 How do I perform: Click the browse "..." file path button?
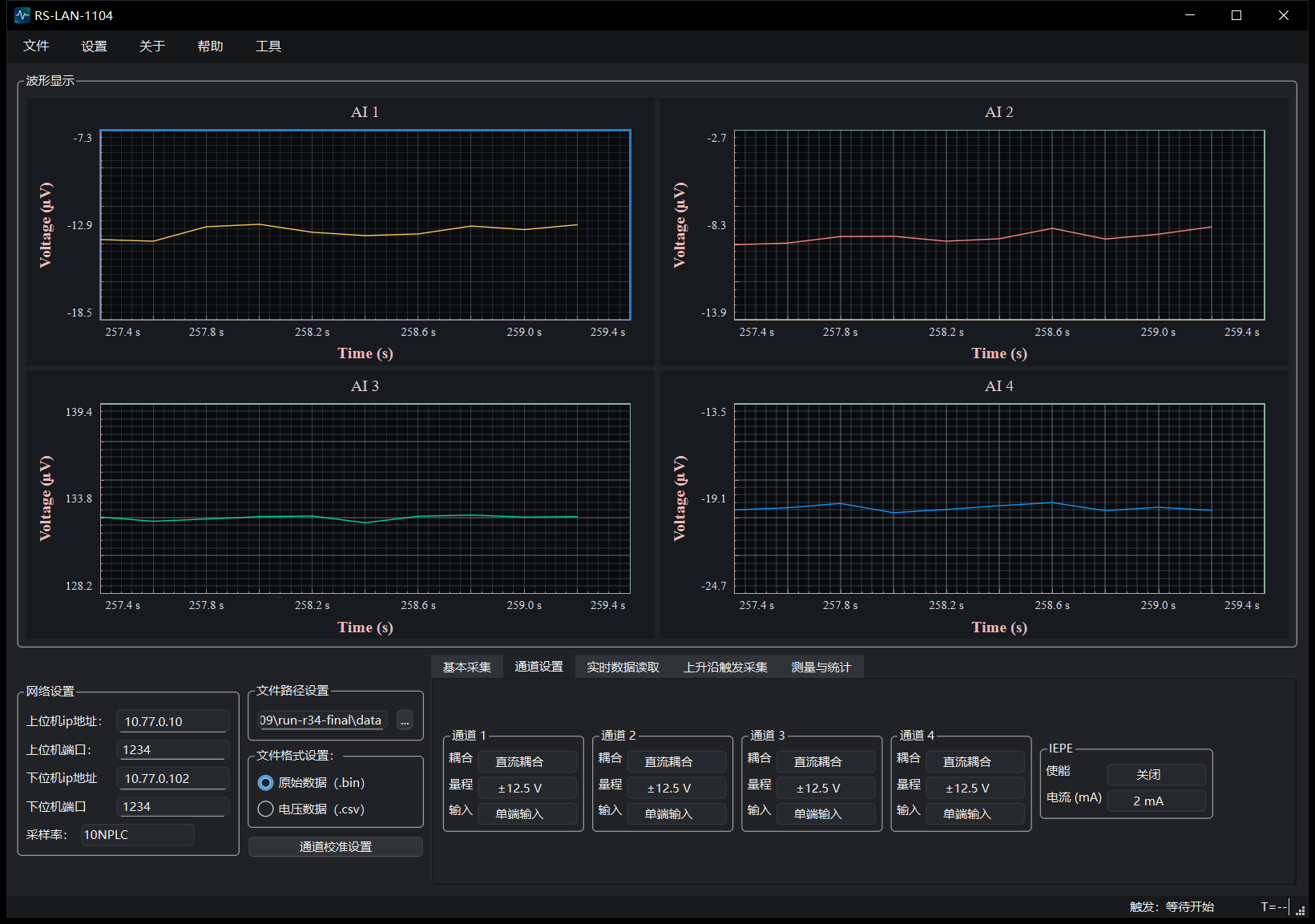click(405, 720)
